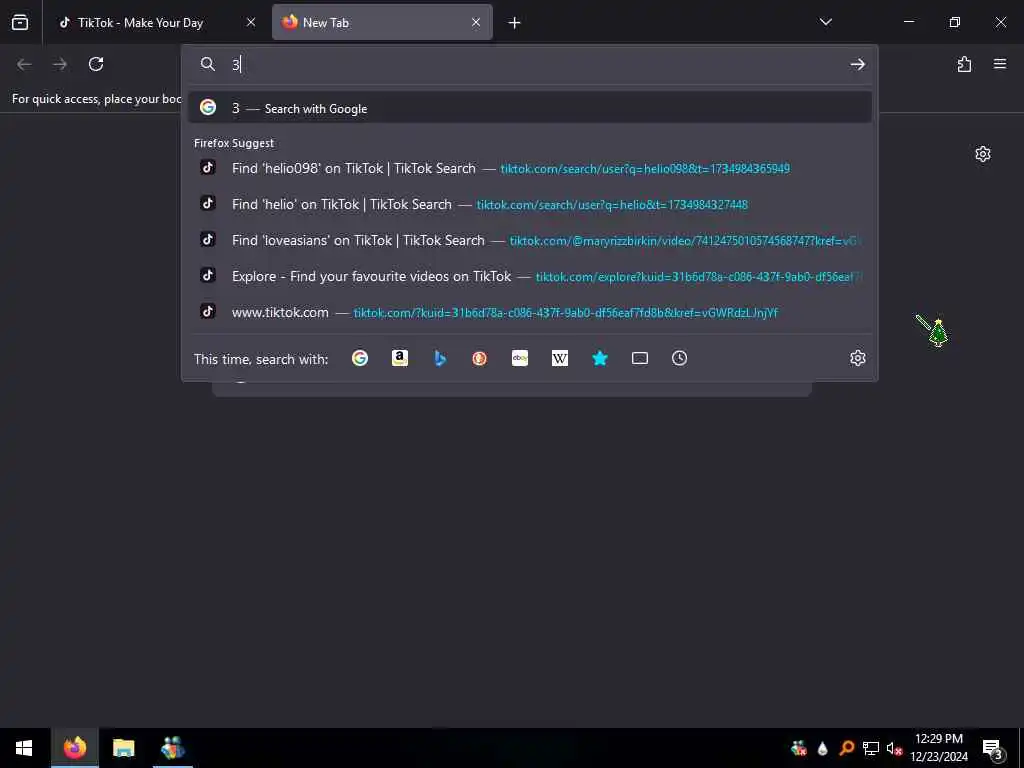This screenshot has width=1024, height=768.
Task: Click tiktok.com/search/user?q=helio098 URL text
Action: (x=645, y=168)
